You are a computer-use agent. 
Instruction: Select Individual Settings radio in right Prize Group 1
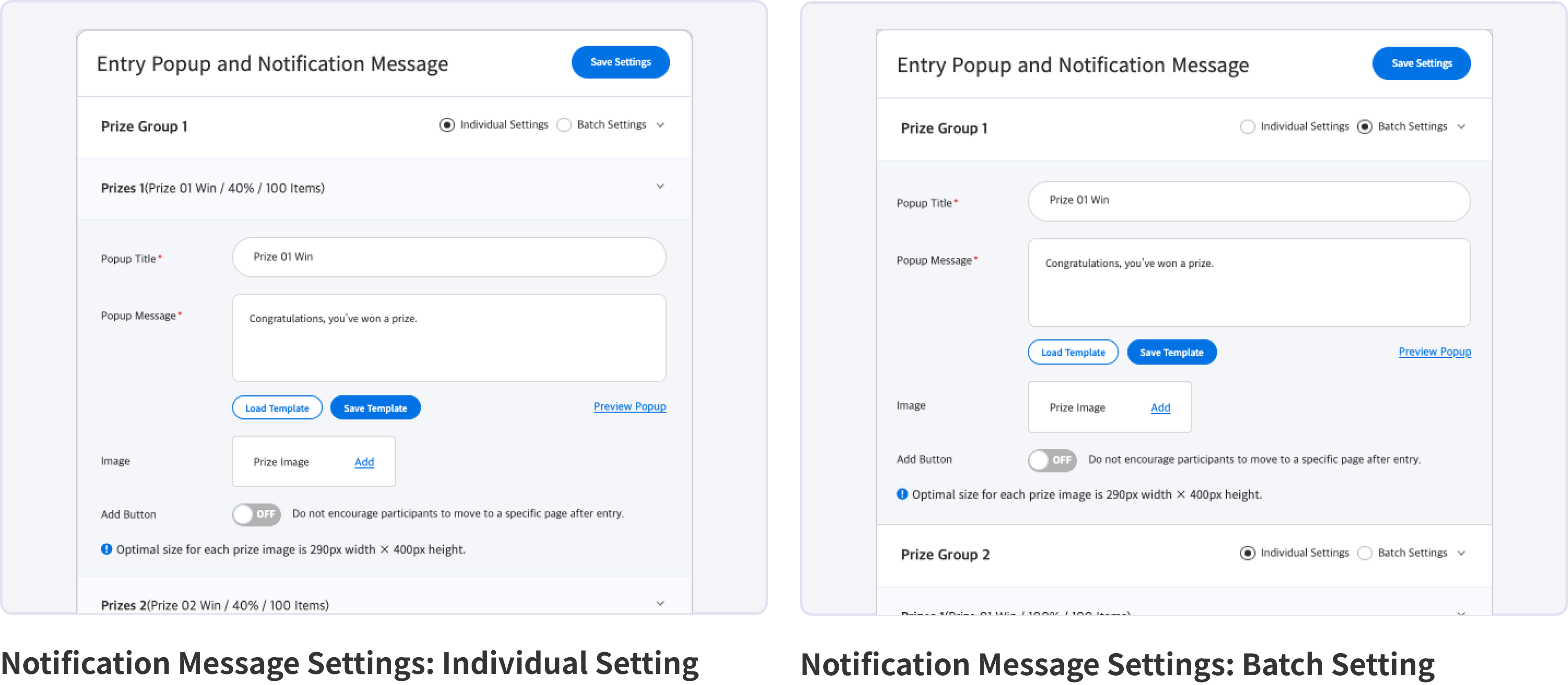coord(1247,127)
